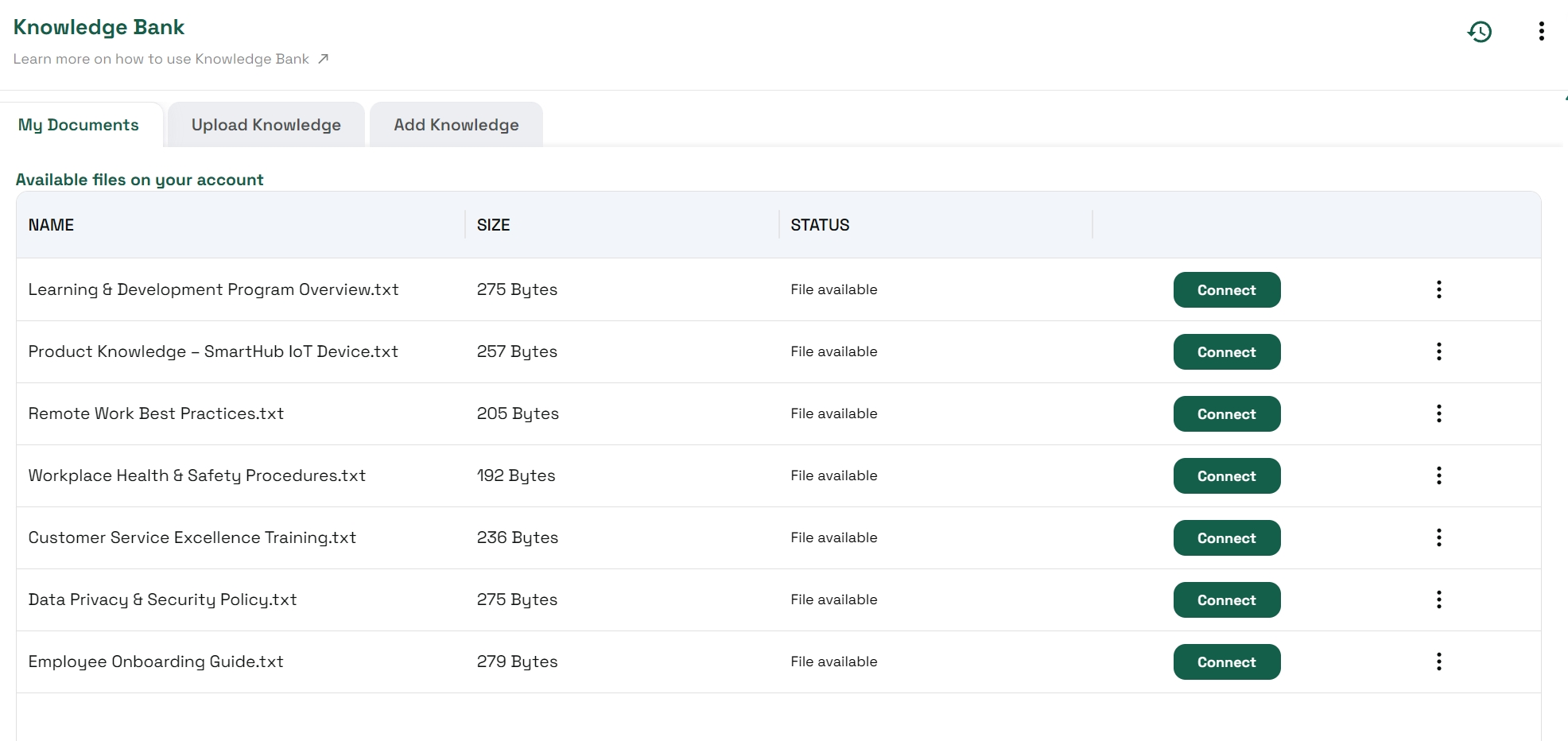
Task: Show more actions for Remote Work Best Practices.txt
Action: coord(1438,413)
